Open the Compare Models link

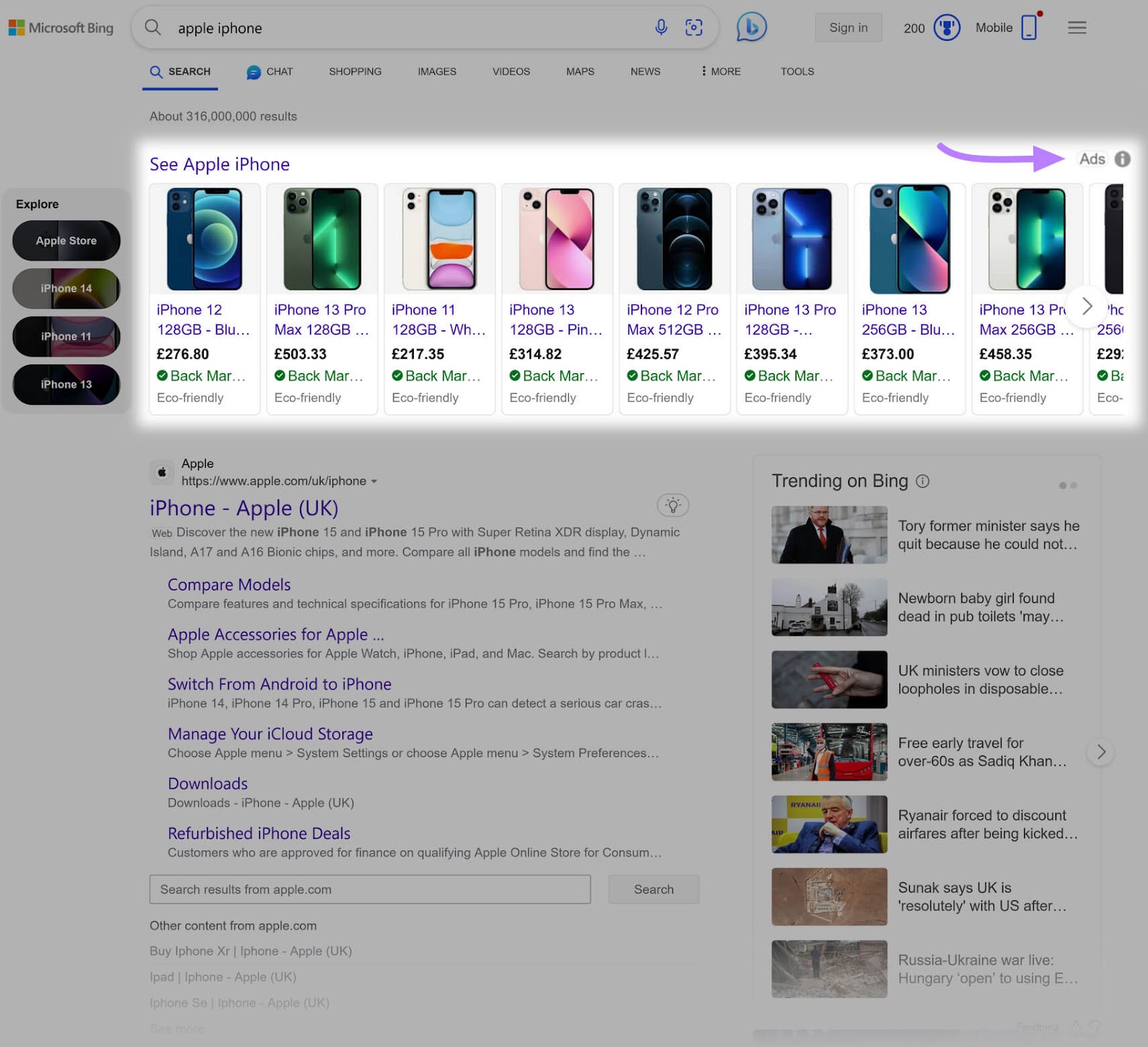[228, 585]
